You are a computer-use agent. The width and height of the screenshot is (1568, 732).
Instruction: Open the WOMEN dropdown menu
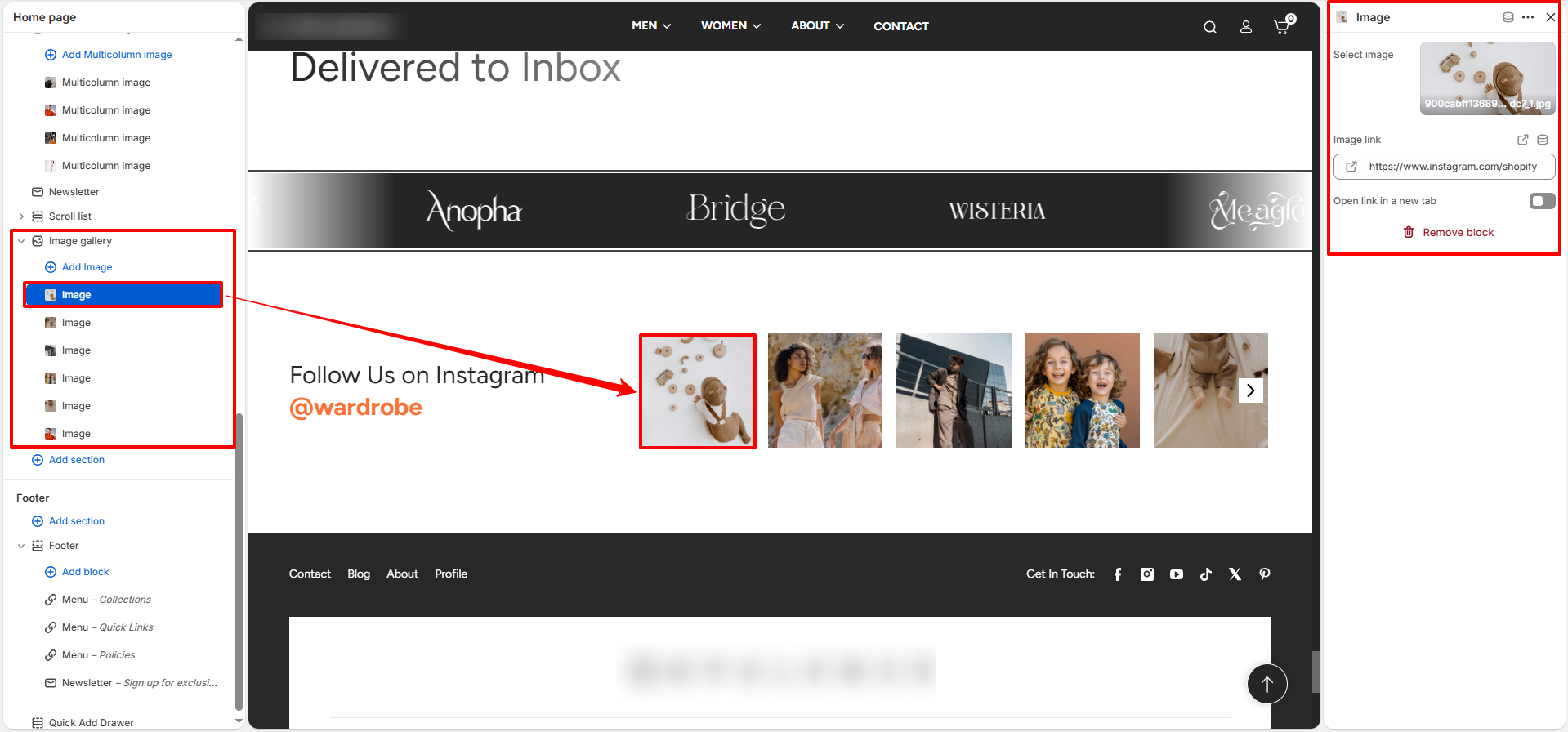point(730,26)
